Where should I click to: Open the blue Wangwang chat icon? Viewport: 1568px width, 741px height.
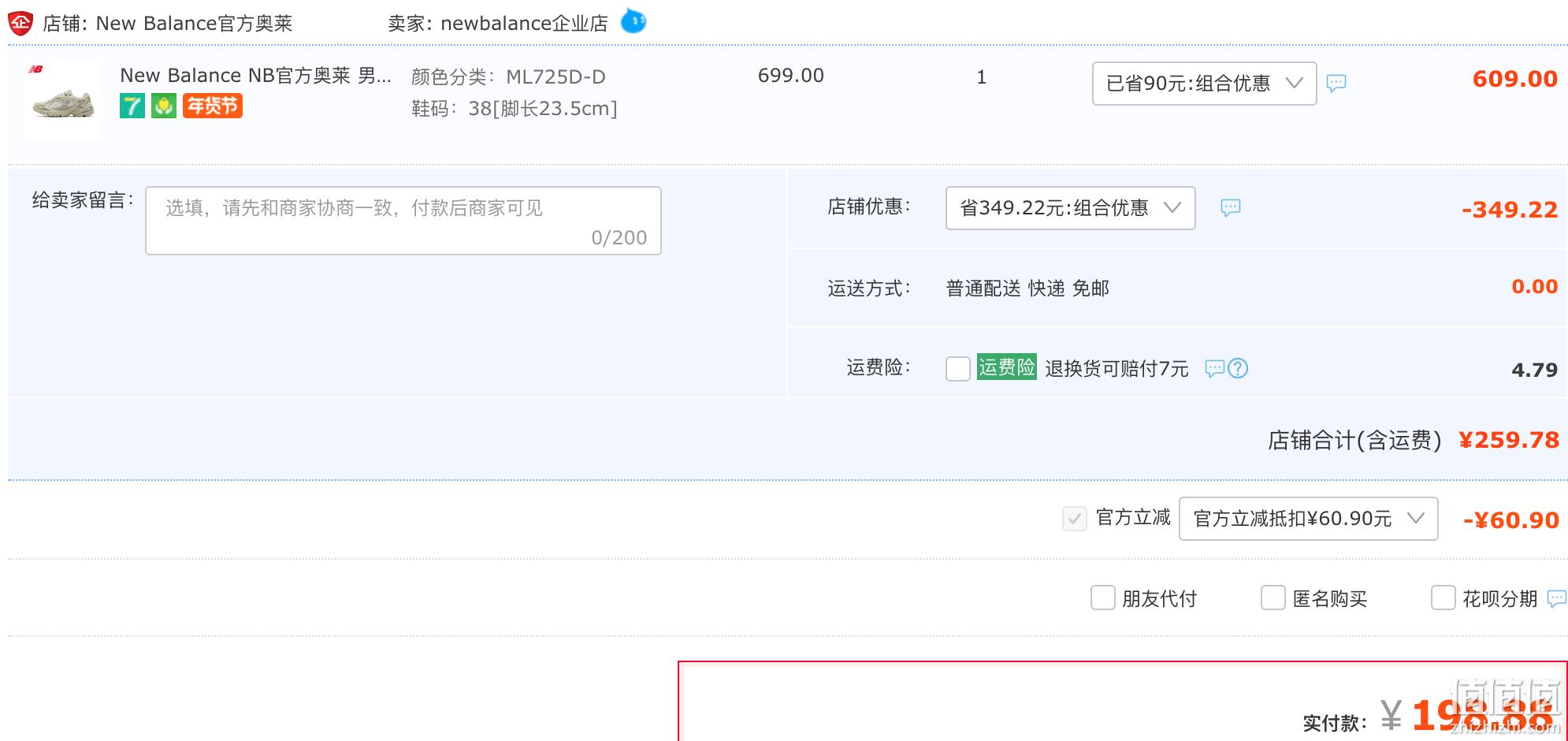(x=634, y=20)
